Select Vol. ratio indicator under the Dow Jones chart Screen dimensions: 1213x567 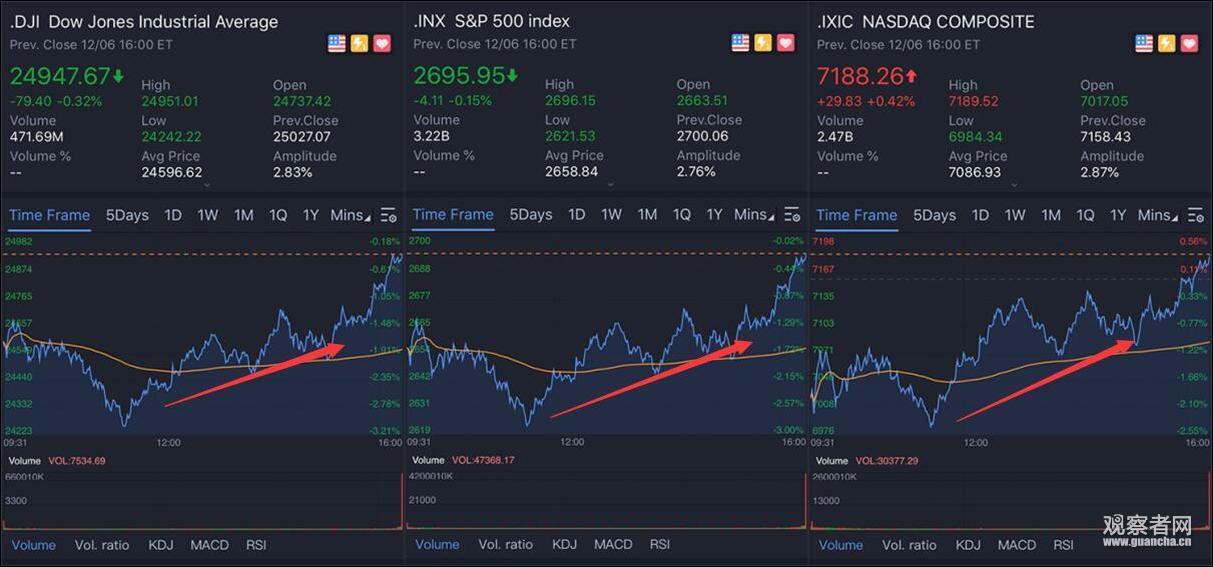pyautogui.click(x=102, y=545)
